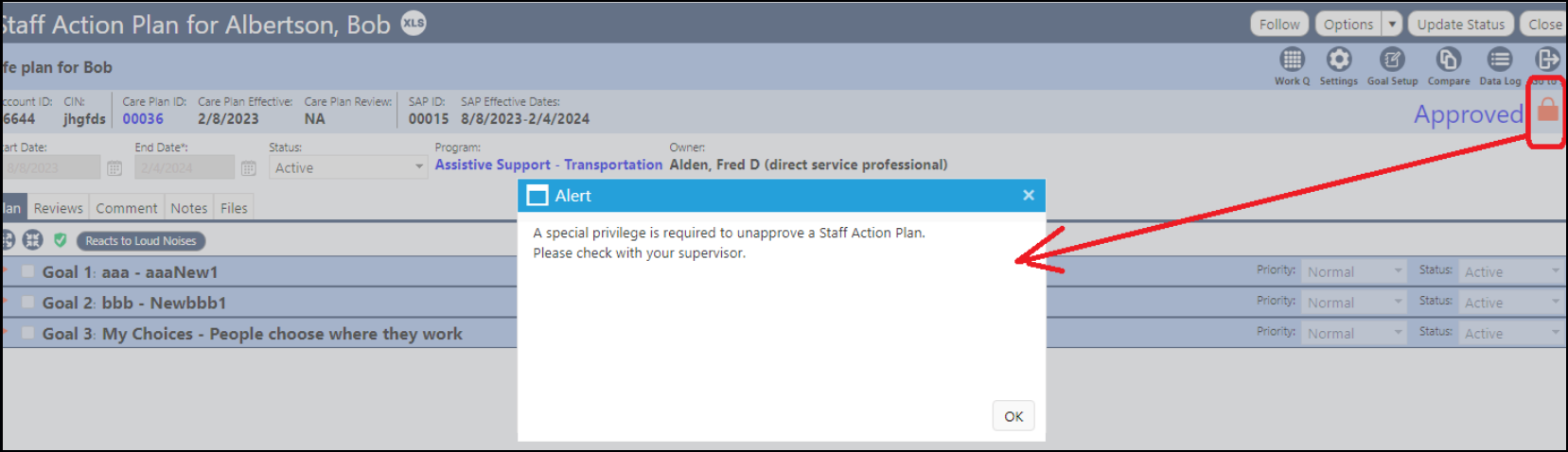Click the orange lock icon beside Approved
The image size is (1568, 452).
[1547, 111]
